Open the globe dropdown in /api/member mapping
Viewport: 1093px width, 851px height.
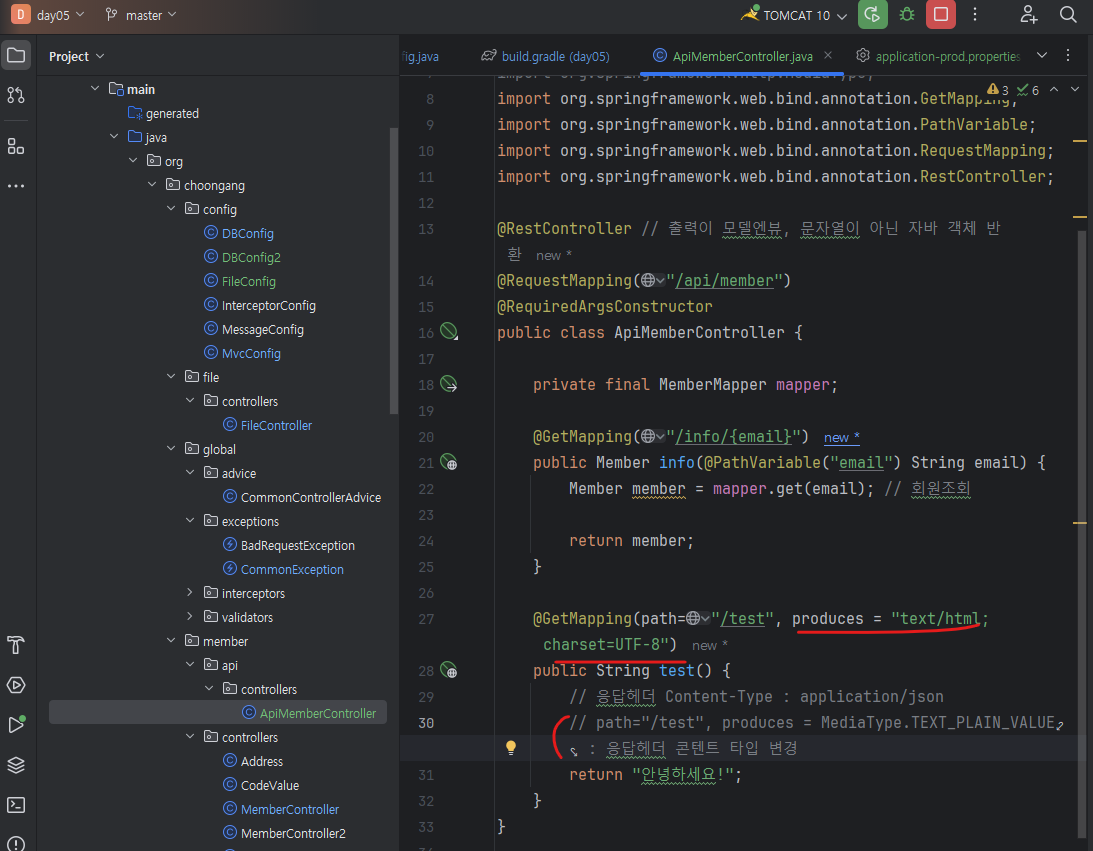click(653, 280)
